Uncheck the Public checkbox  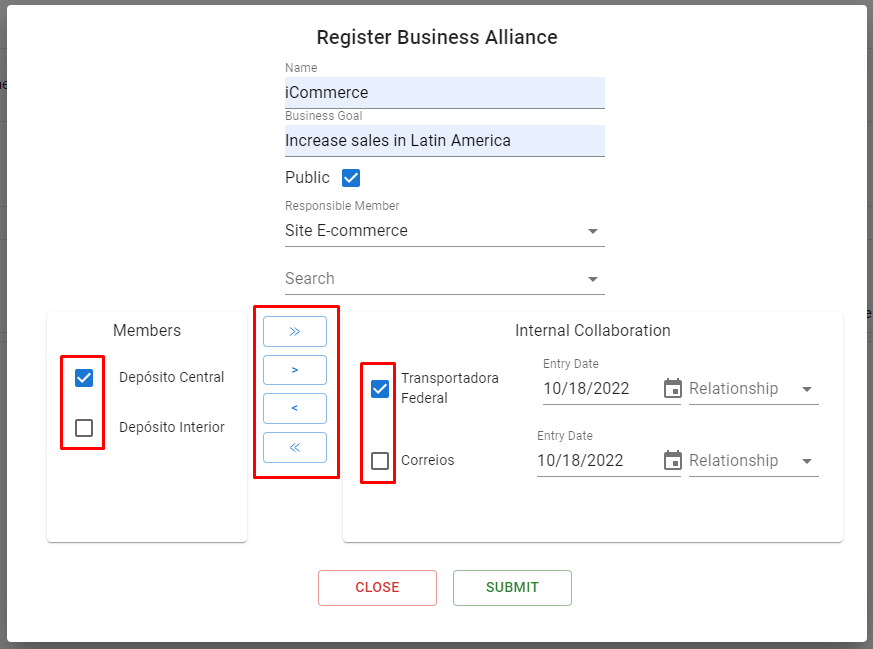point(351,178)
